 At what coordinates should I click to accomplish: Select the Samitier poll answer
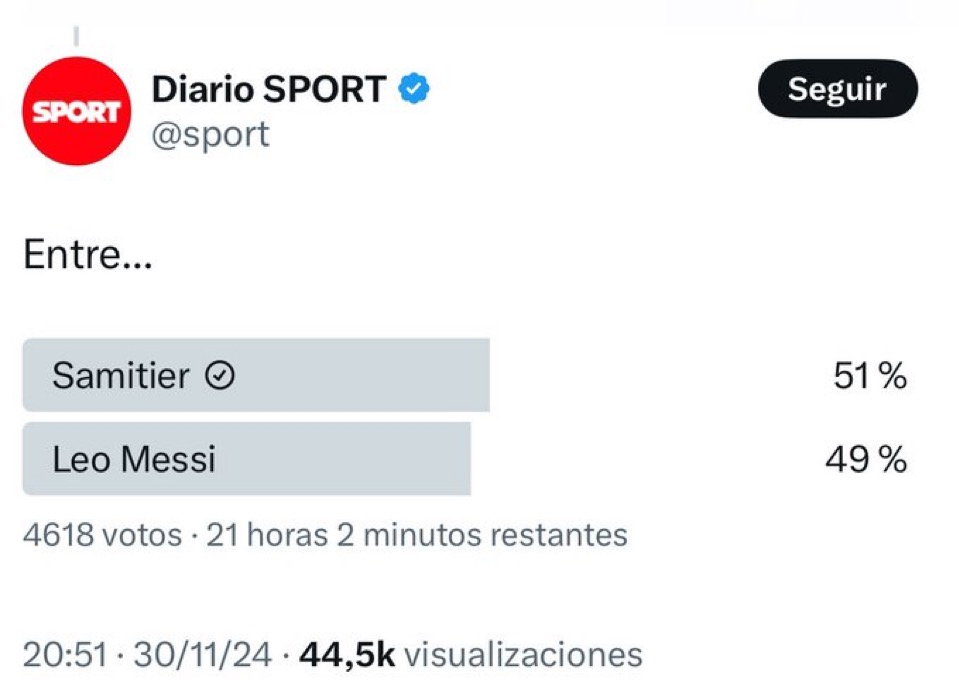coord(121,376)
